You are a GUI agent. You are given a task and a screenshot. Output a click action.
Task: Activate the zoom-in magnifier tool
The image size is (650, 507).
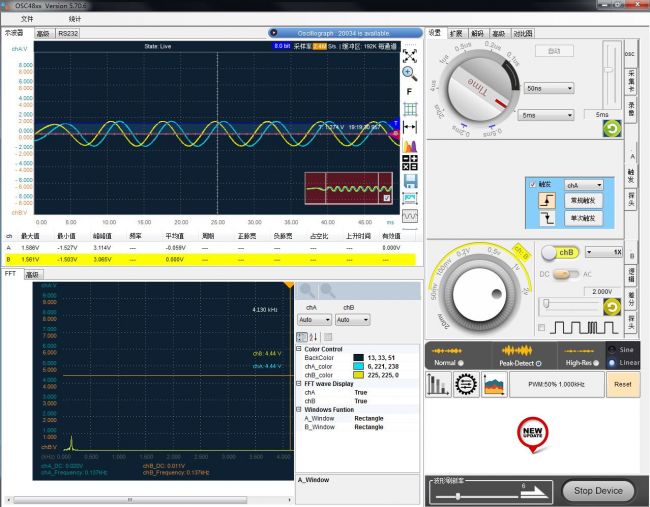(410, 73)
